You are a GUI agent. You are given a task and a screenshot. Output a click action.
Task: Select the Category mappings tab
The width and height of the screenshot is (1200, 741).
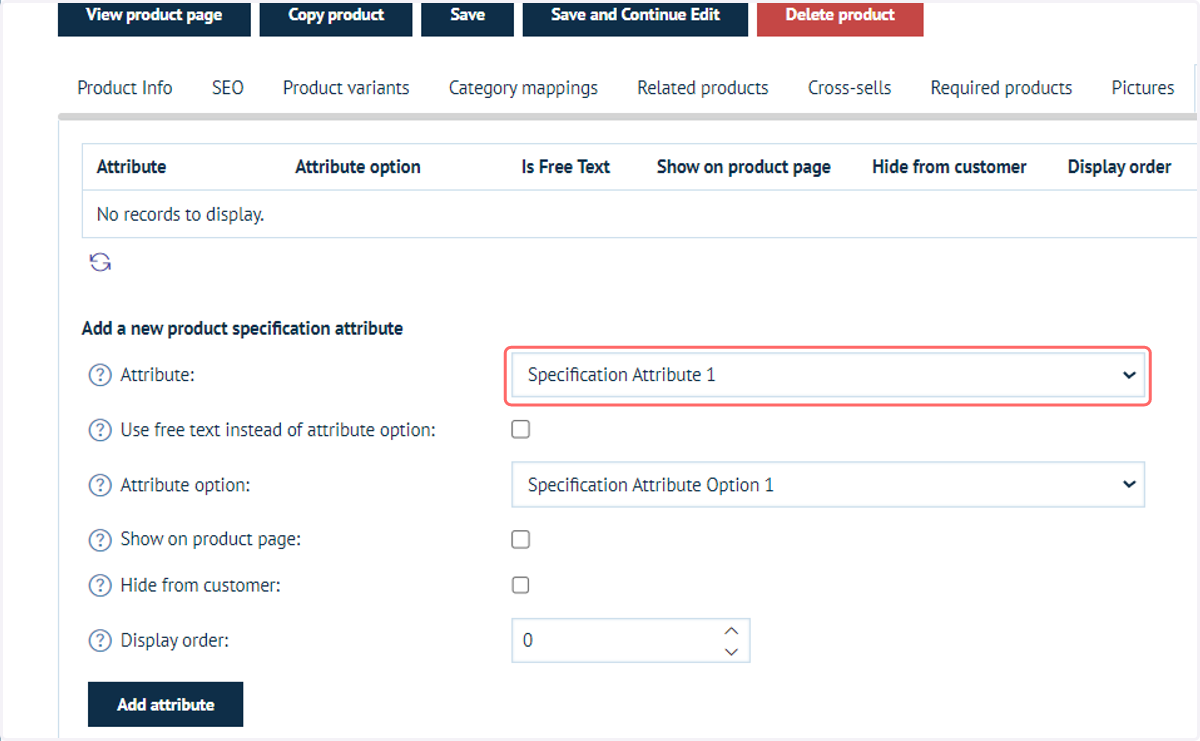pos(523,88)
